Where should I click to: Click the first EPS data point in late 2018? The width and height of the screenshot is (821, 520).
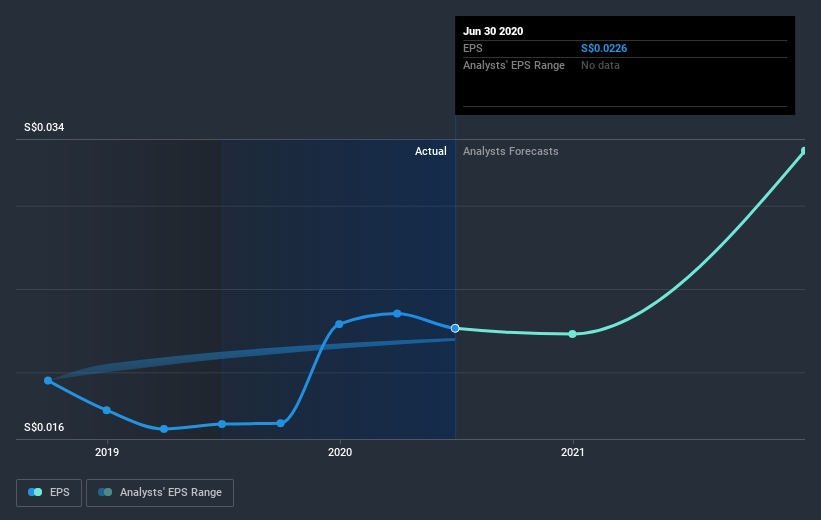(x=48, y=381)
